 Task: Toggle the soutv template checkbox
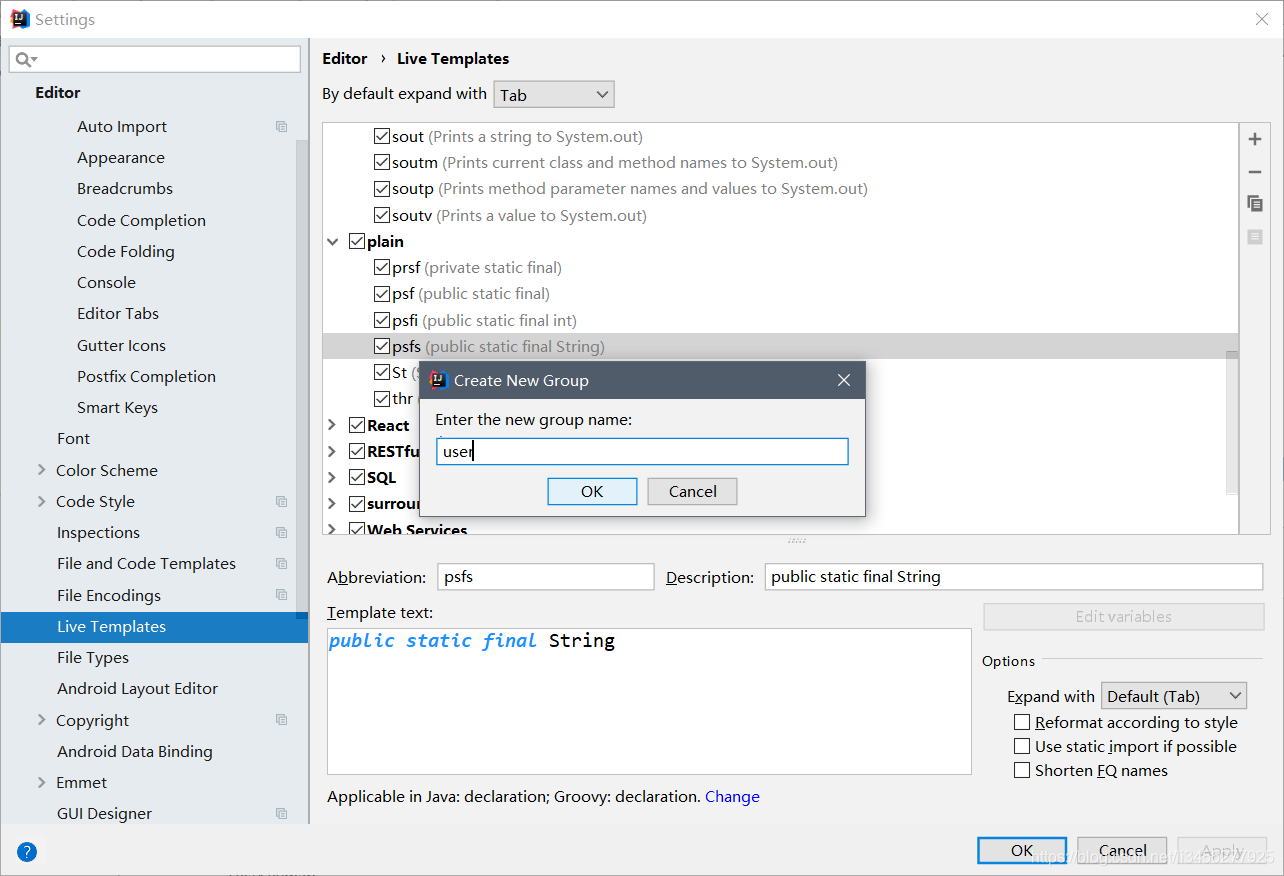click(382, 215)
